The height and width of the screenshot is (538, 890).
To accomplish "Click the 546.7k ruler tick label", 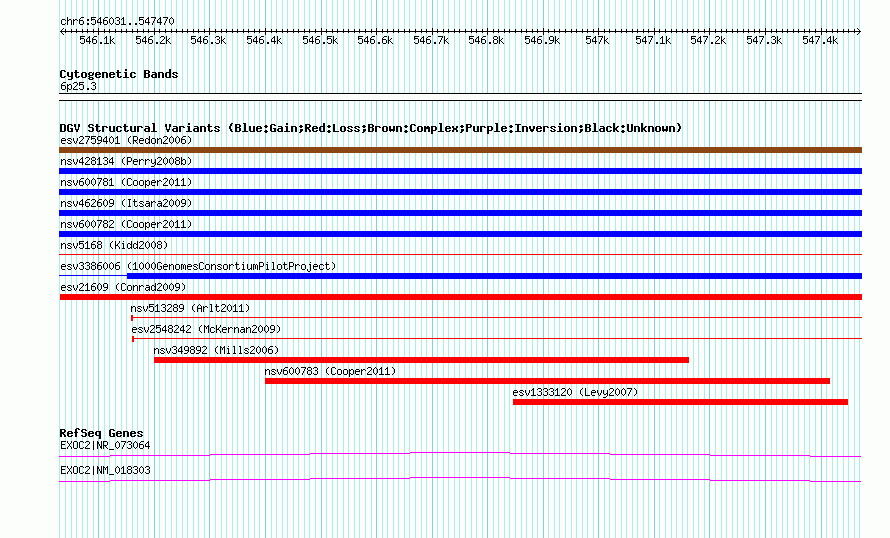I will pyautogui.click(x=431, y=40).
